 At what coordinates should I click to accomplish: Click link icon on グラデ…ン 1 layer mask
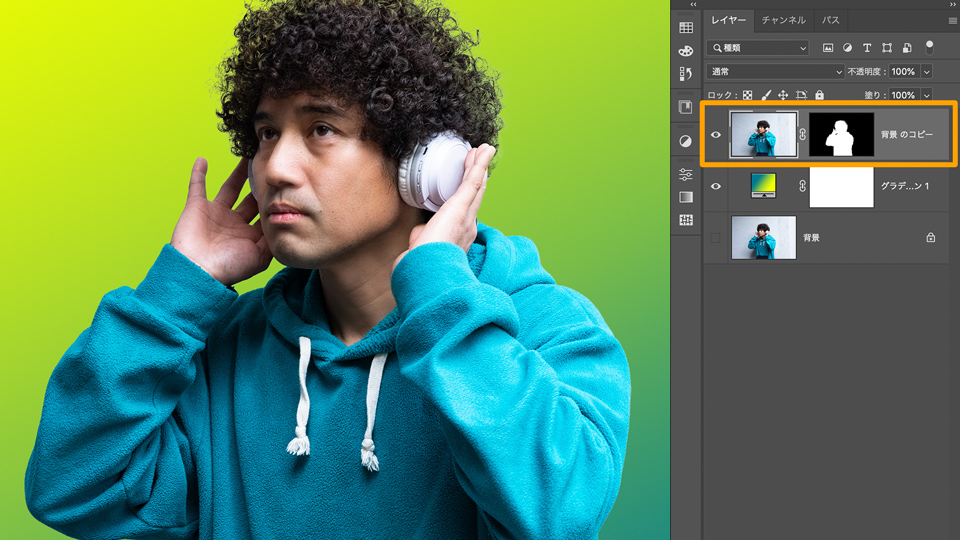tap(803, 186)
